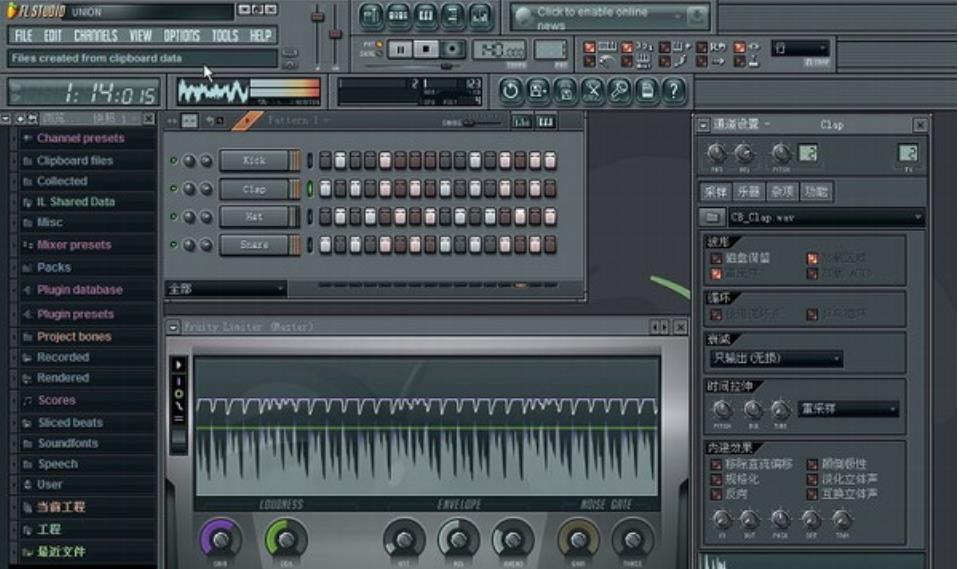The height and width of the screenshot is (569, 959).
Task: Open the audio editor scissors icon
Action: 593,91
